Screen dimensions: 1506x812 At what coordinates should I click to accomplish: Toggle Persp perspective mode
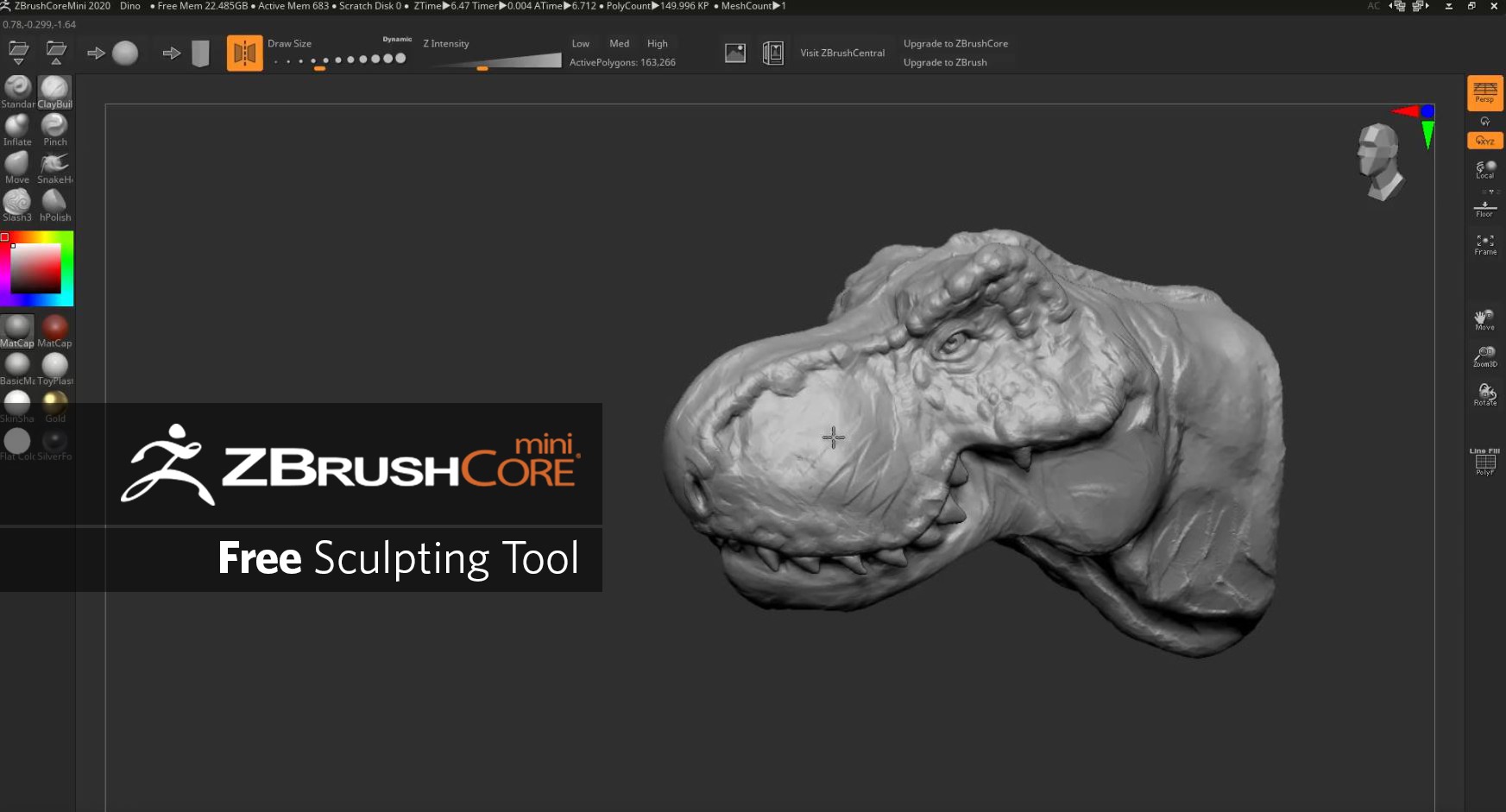(x=1484, y=92)
